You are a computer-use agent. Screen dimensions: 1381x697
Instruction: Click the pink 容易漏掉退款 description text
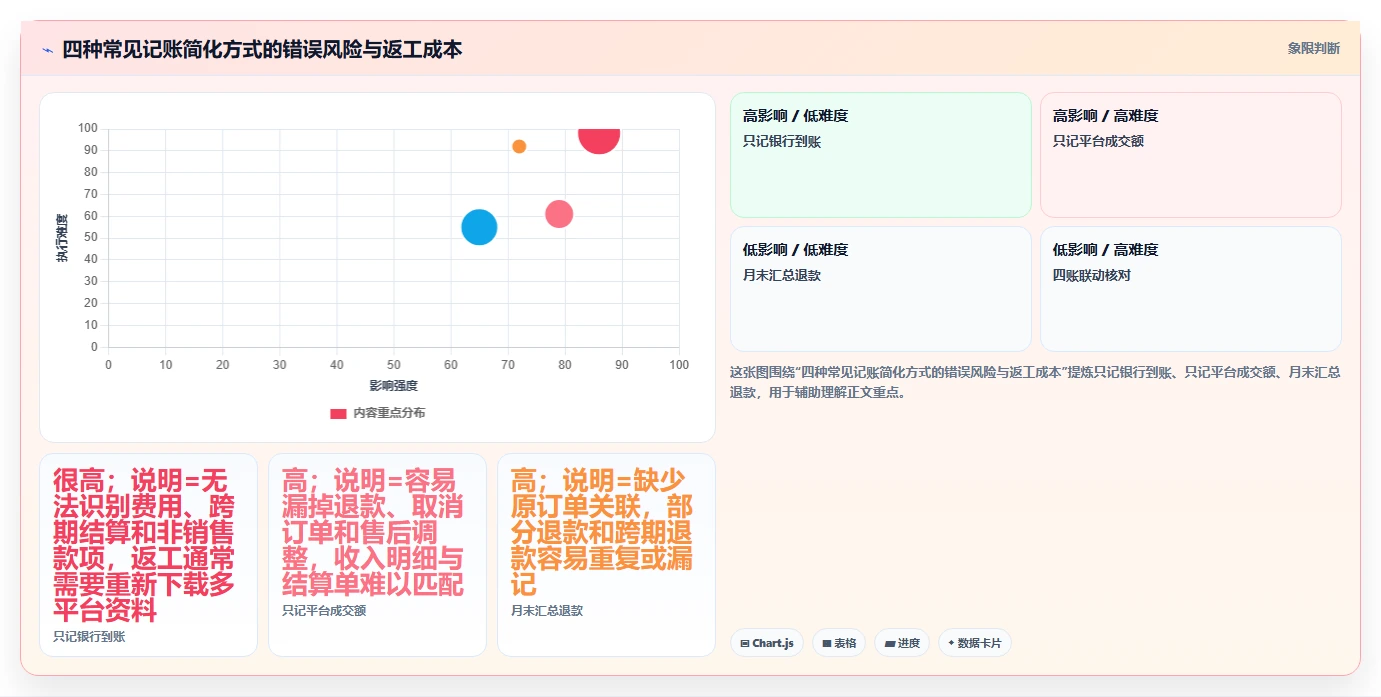pyautogui.click(x=373, y=532)
